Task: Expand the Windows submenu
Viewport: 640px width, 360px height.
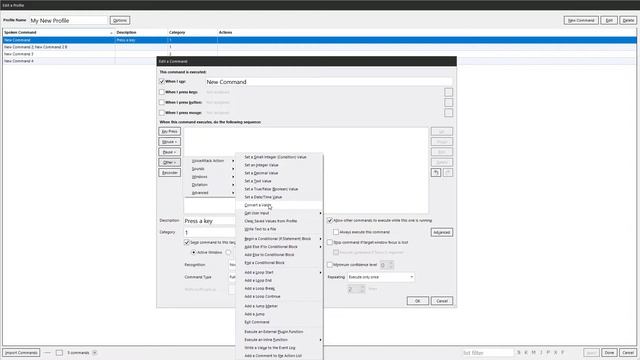Action: (210, 177)
